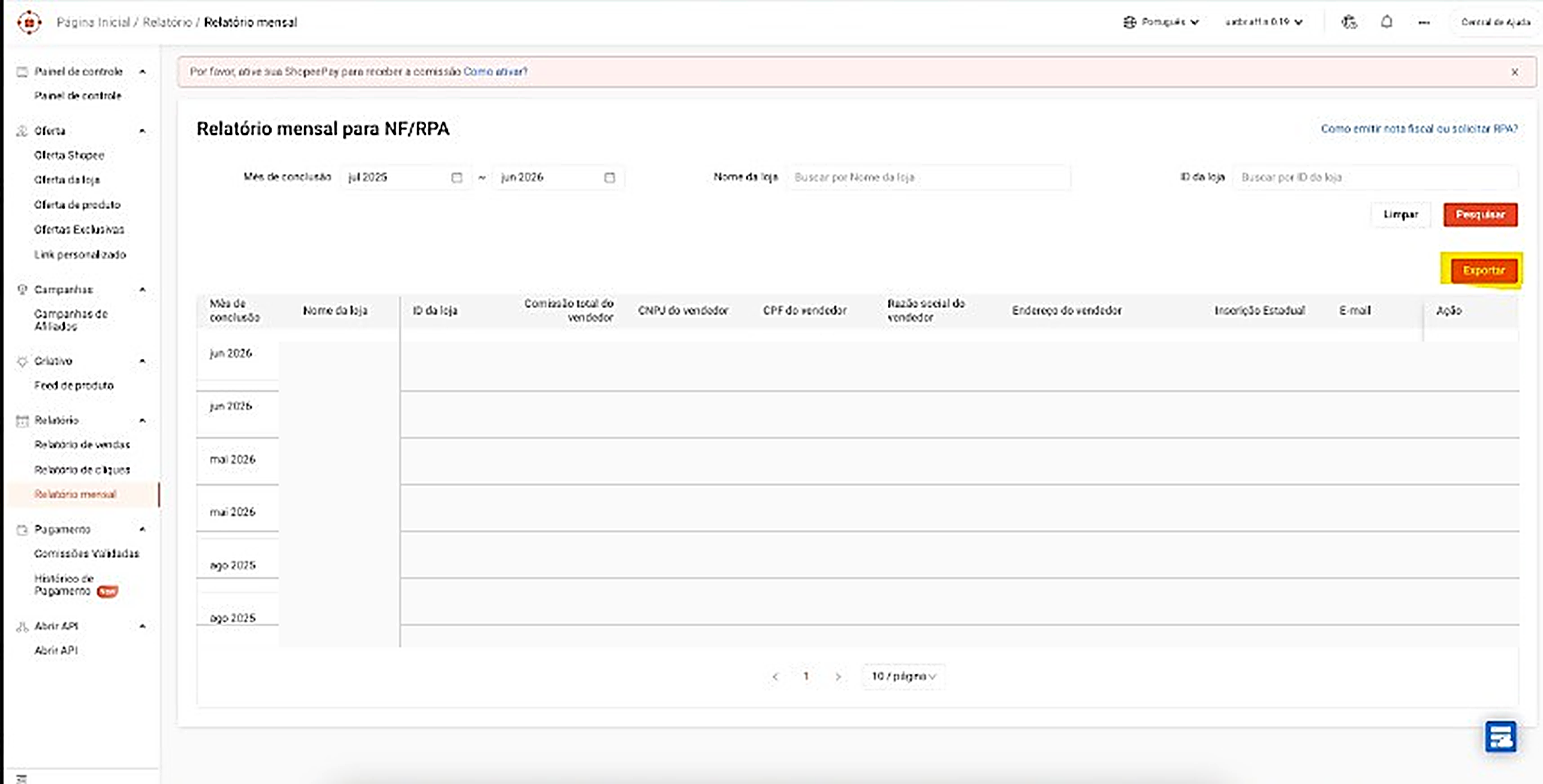Image resolution: width=1543 pixels, height=784 pixels.
Task: Open Oferta Shopee in sidebar
Action: coord(69,155)
